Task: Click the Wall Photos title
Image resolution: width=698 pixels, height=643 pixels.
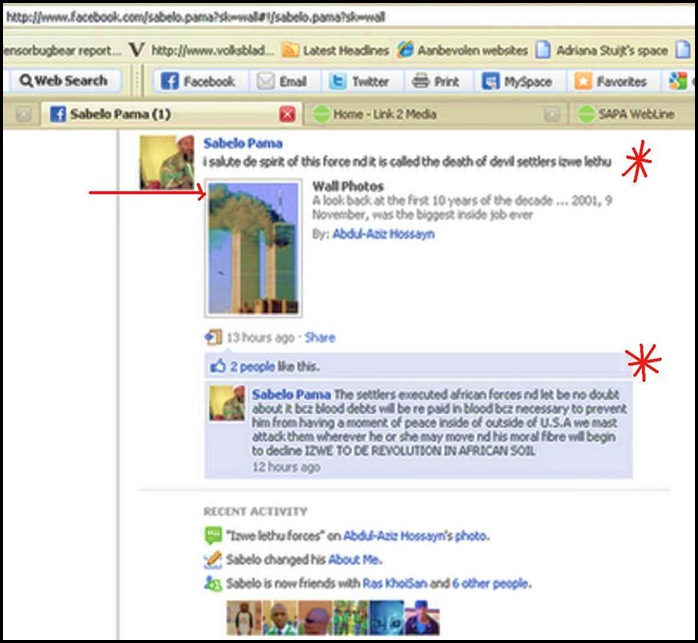Action: click(348, 186)
